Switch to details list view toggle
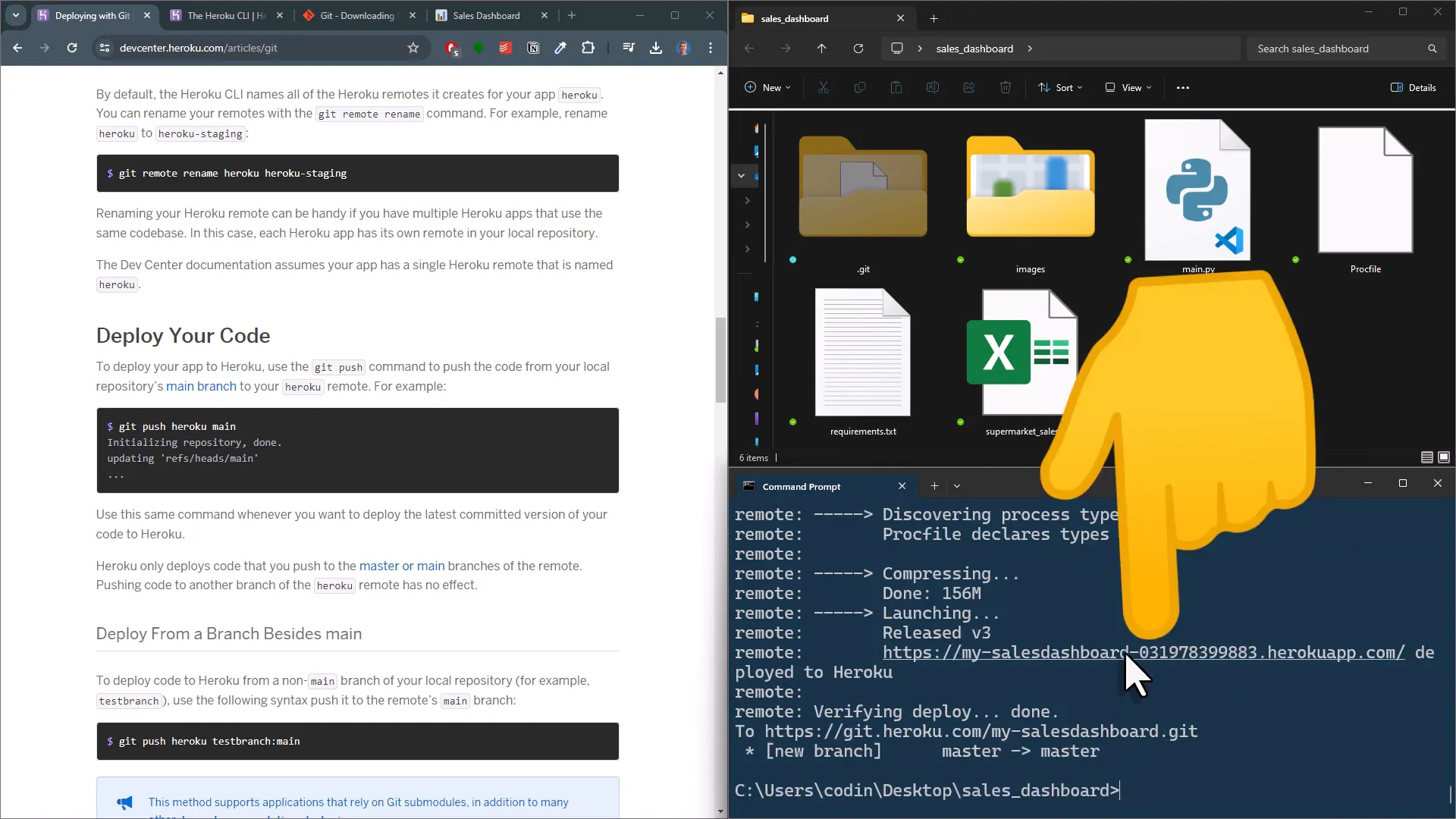The width and height of the screenshot is (1456, 819). tap(1427, 457)
